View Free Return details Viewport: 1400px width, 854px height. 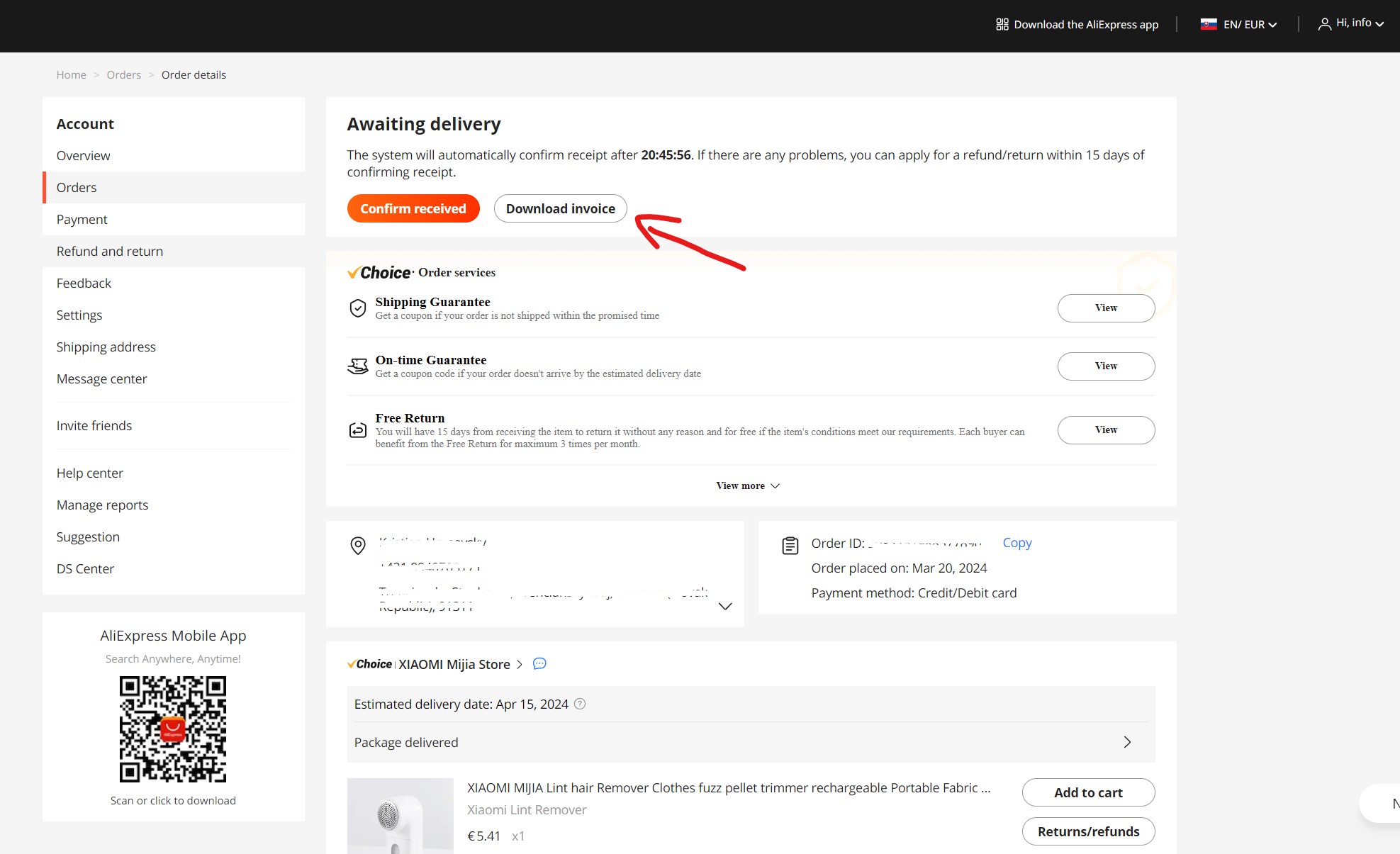tap(1106, 430)
